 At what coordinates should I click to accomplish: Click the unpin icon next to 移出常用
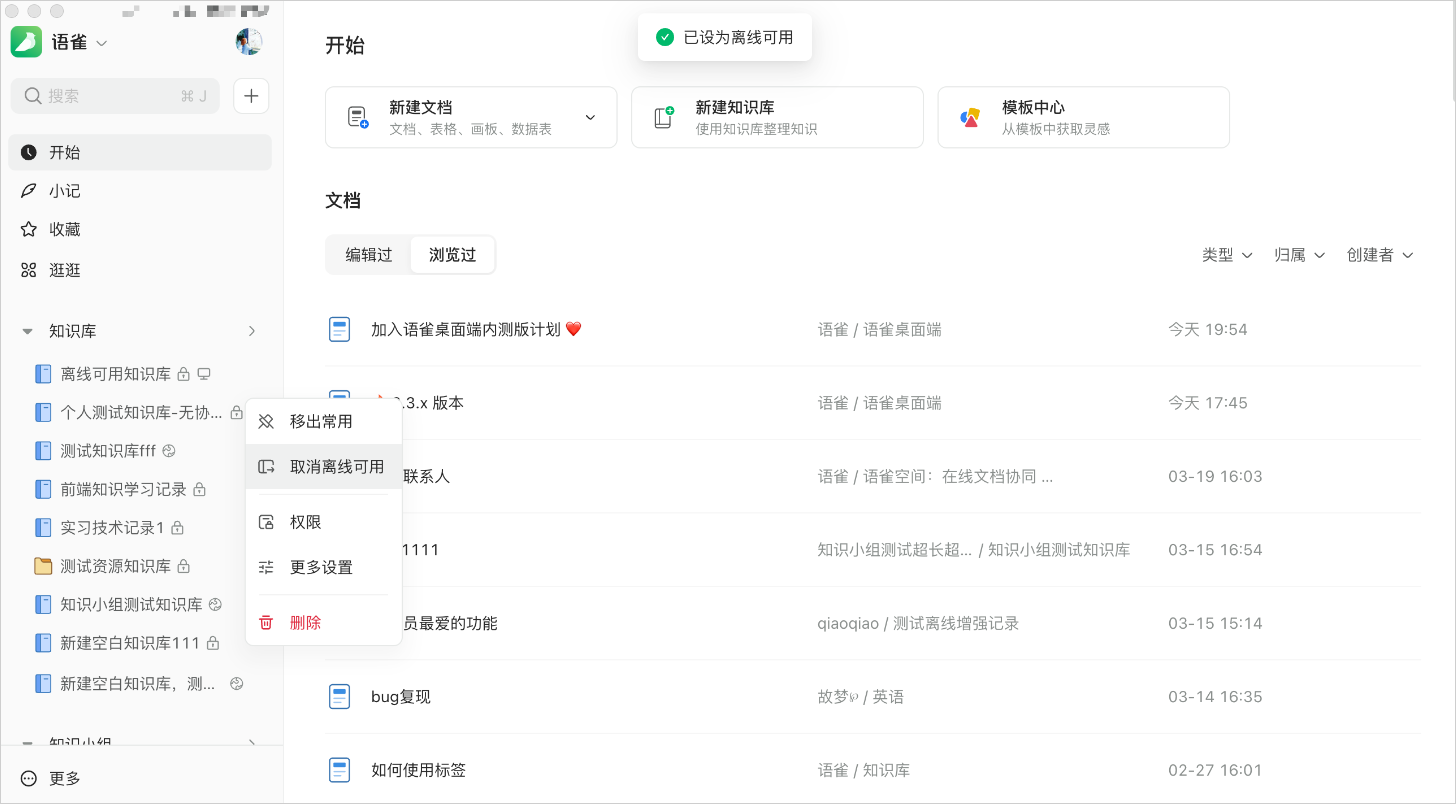tap(266, 421)
